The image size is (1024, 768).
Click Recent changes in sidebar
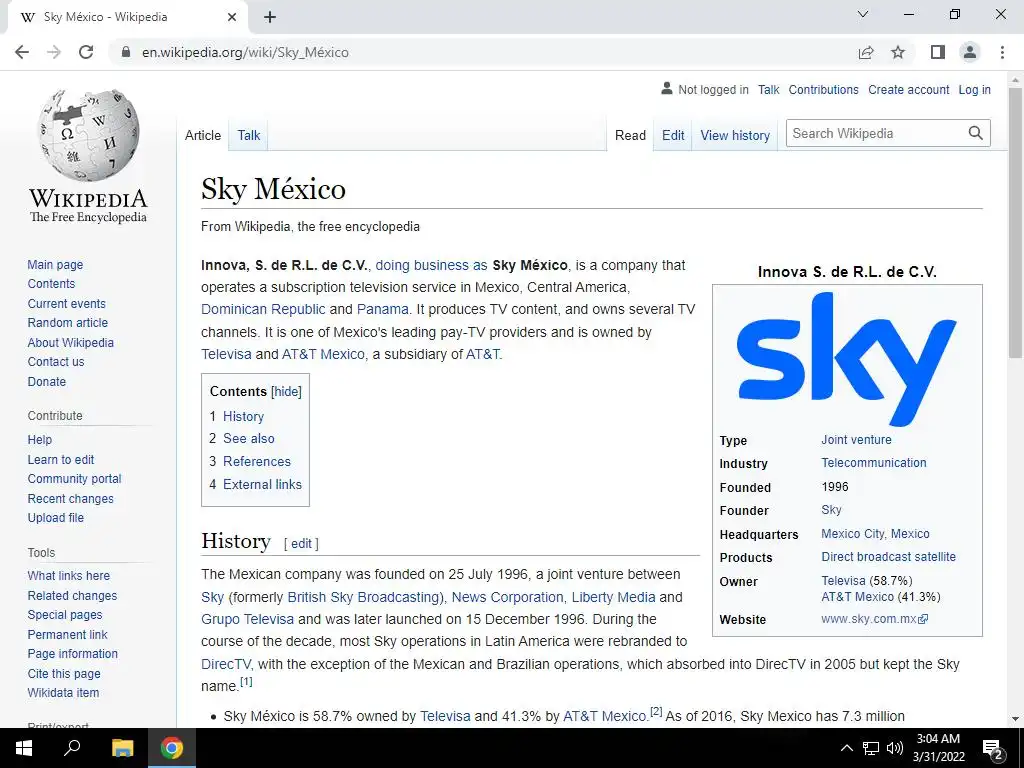point(71,498)
